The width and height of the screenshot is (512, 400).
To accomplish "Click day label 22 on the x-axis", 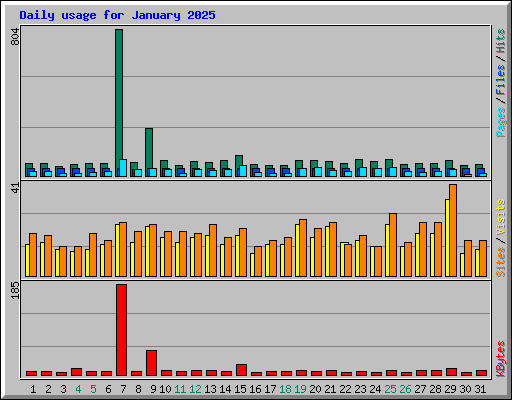I will [345, 389].
